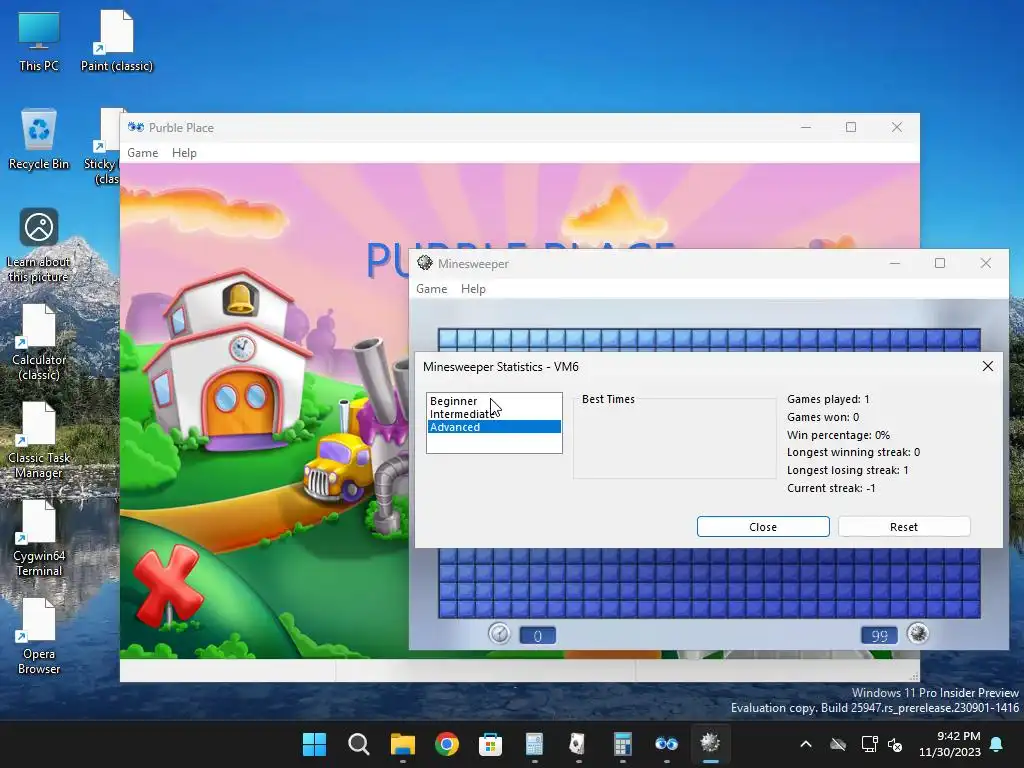Minimize the Purble Place window
The image size is (1024, 768).
pyautogui.click(x=806, y=127)
